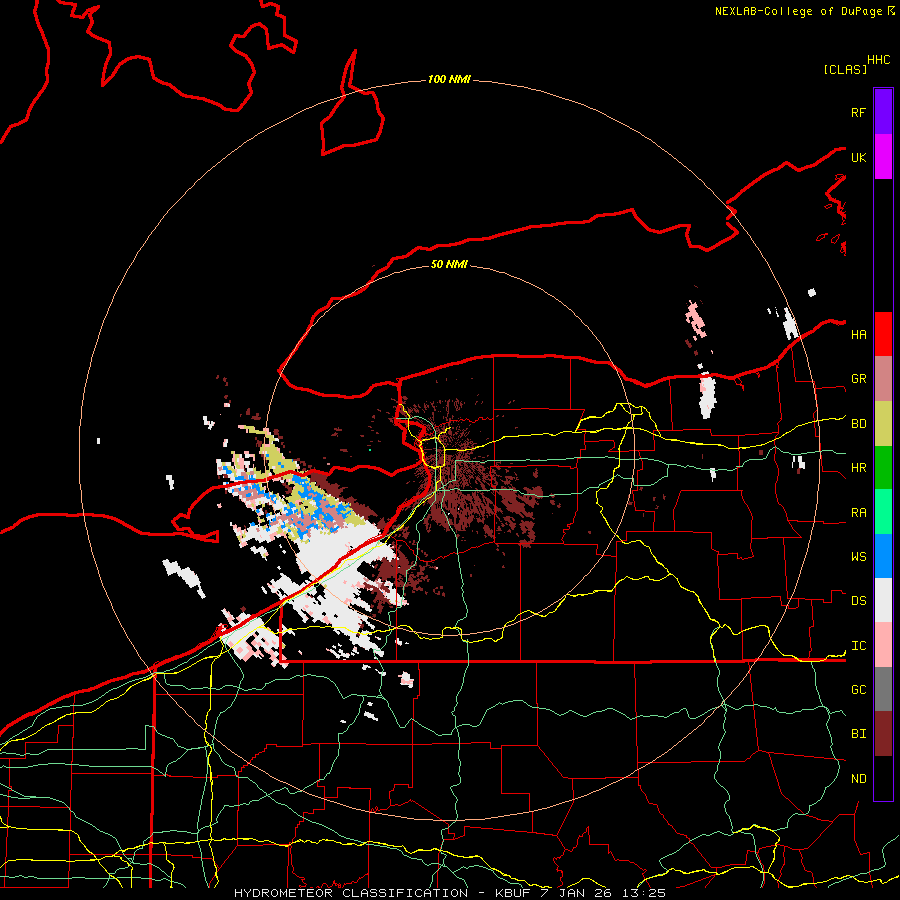Click the [CLAS] units label
This screenshot has width=900, height=900.
click(x=845, y=69)
